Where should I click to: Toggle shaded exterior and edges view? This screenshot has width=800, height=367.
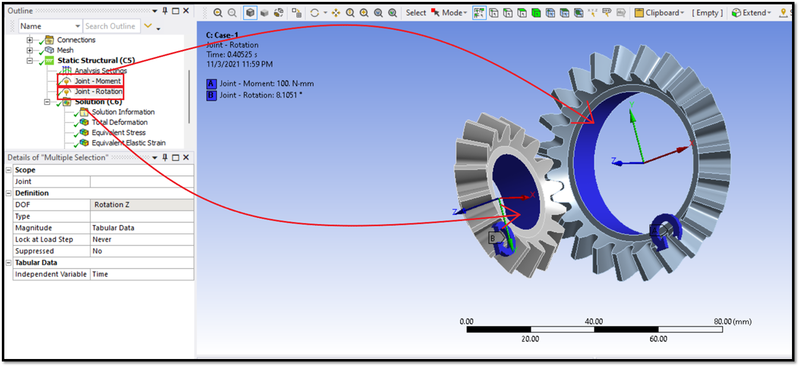[x=251, y=13]
